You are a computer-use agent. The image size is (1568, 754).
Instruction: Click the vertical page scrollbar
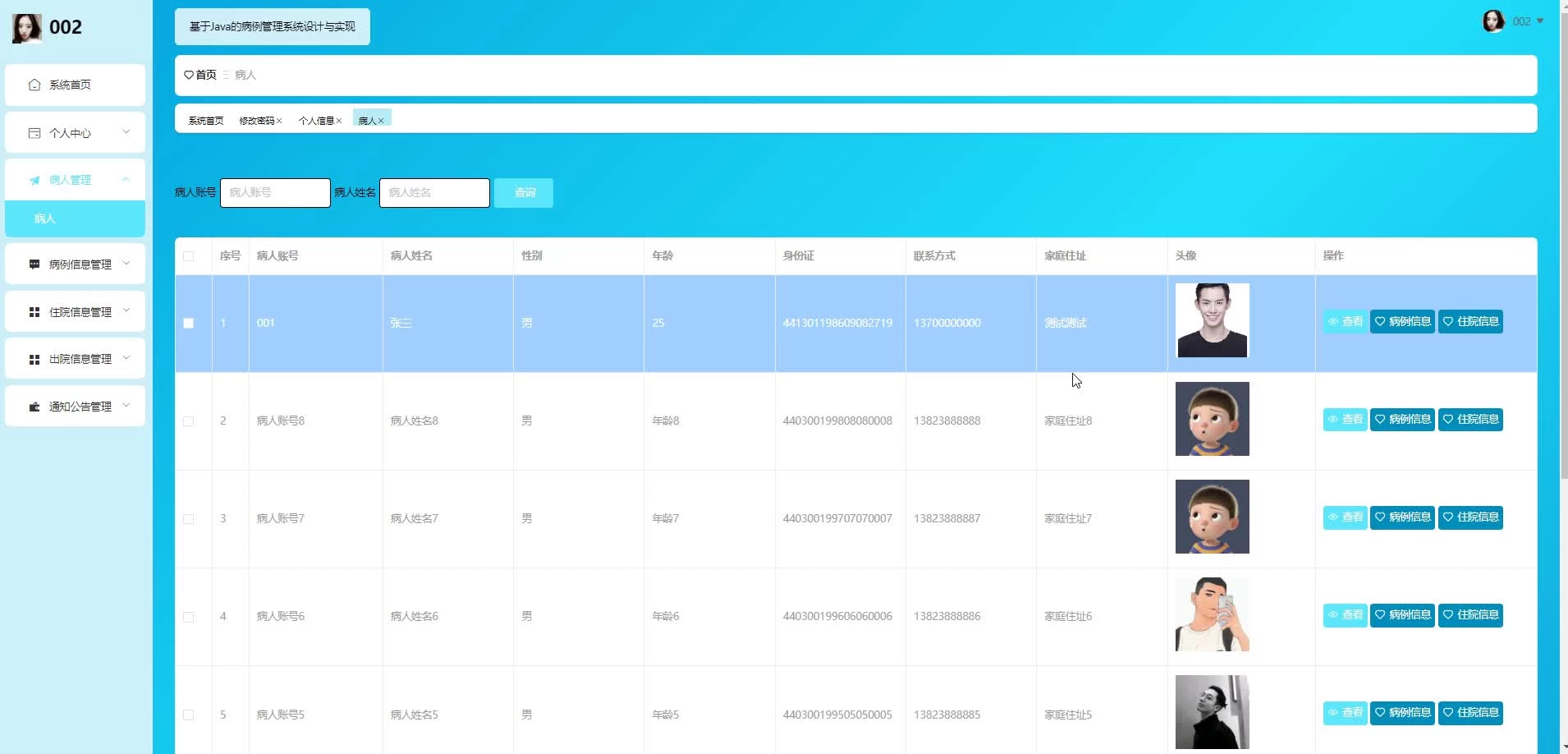(x=1562, y=246)
